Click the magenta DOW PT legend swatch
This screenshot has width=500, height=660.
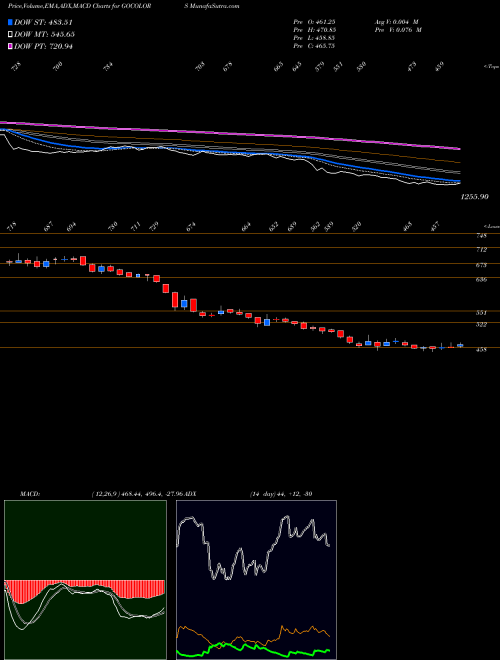(10, 46)
